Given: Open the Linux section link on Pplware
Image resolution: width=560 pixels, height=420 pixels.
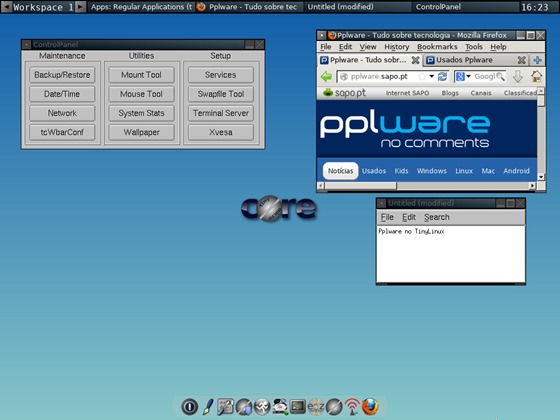Looking at the screenshot, I should [464, 171].
